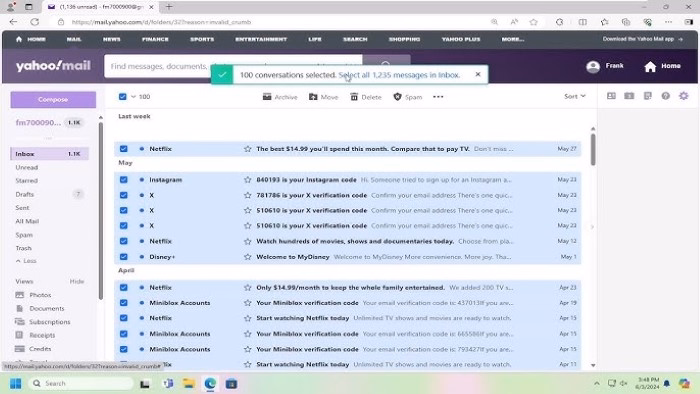Open the Contacts icon in right rail
This screenshot has width=700, height=394.
(x=611, y=96)
